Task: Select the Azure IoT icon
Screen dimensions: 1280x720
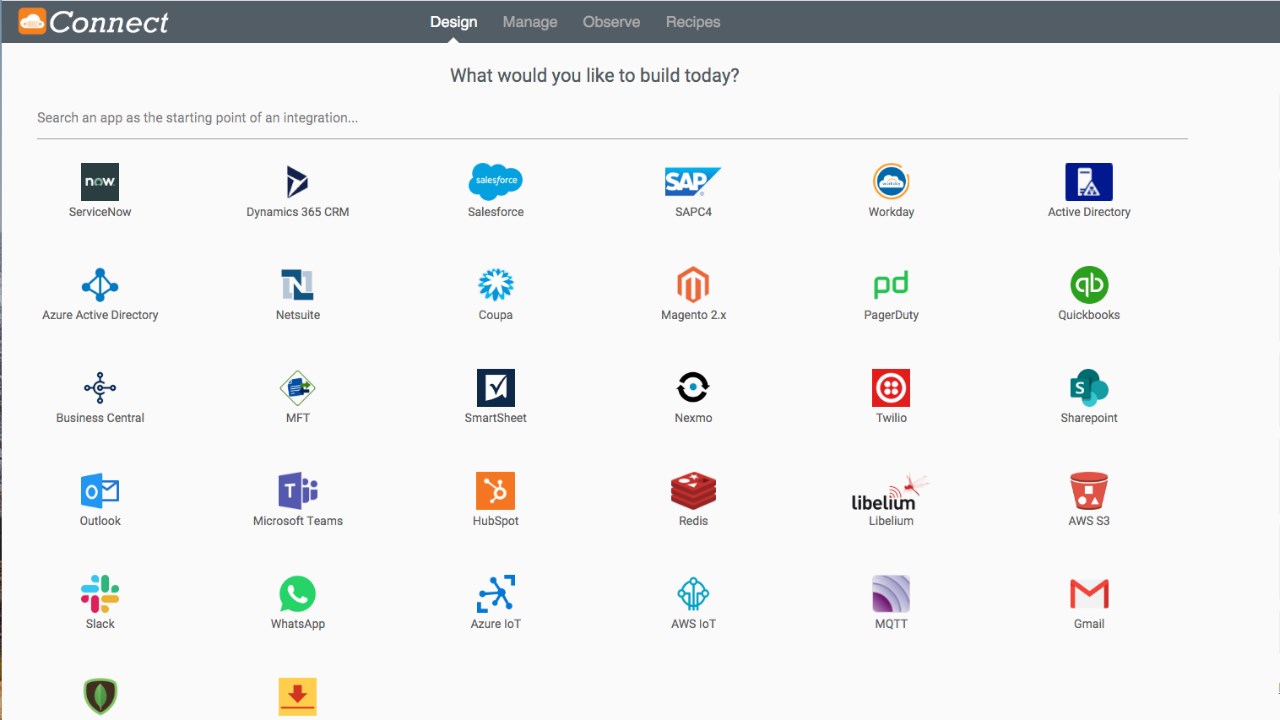Action: pos(496,594)
